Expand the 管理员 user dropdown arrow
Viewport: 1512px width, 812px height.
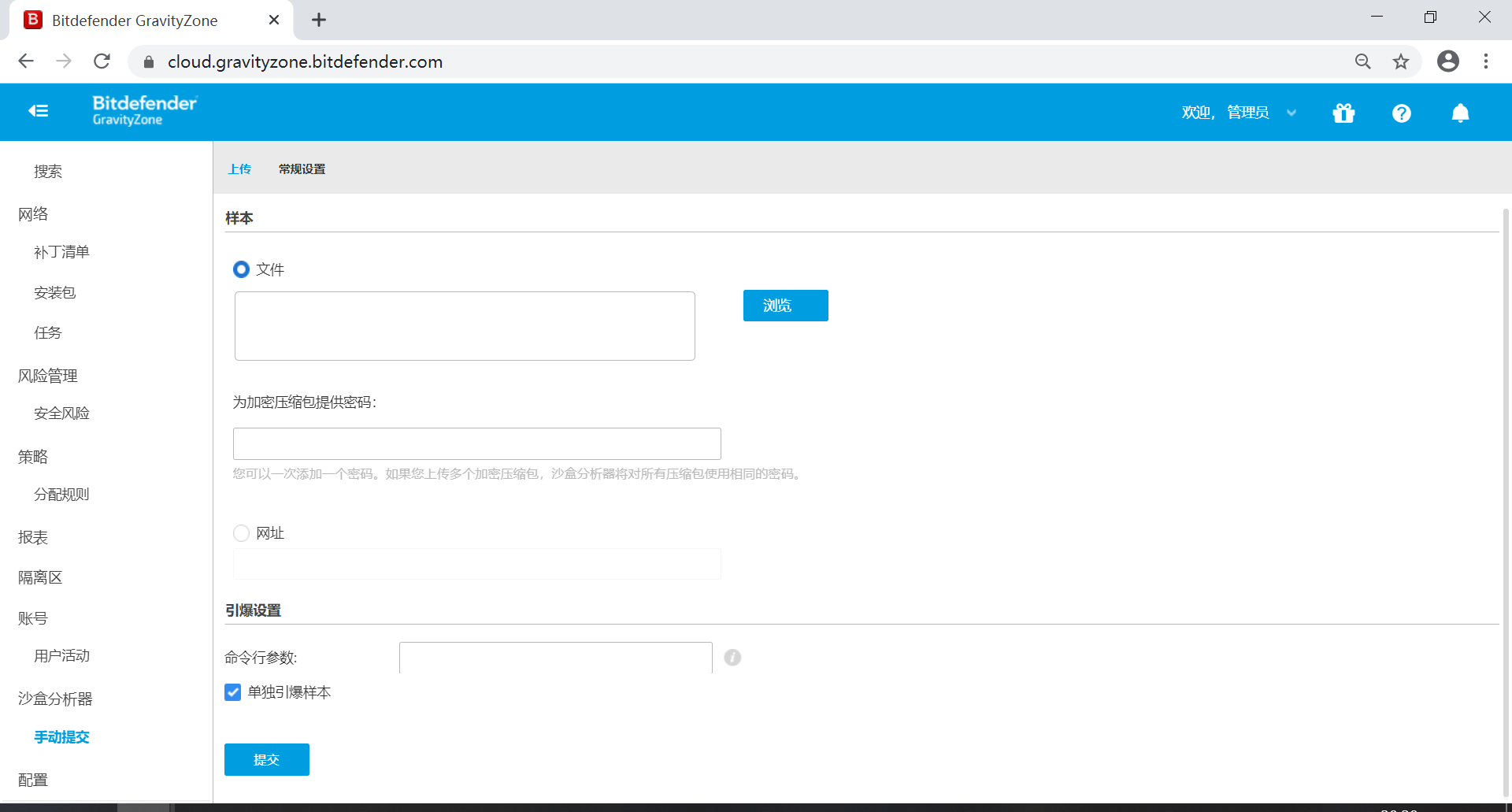1291,113
